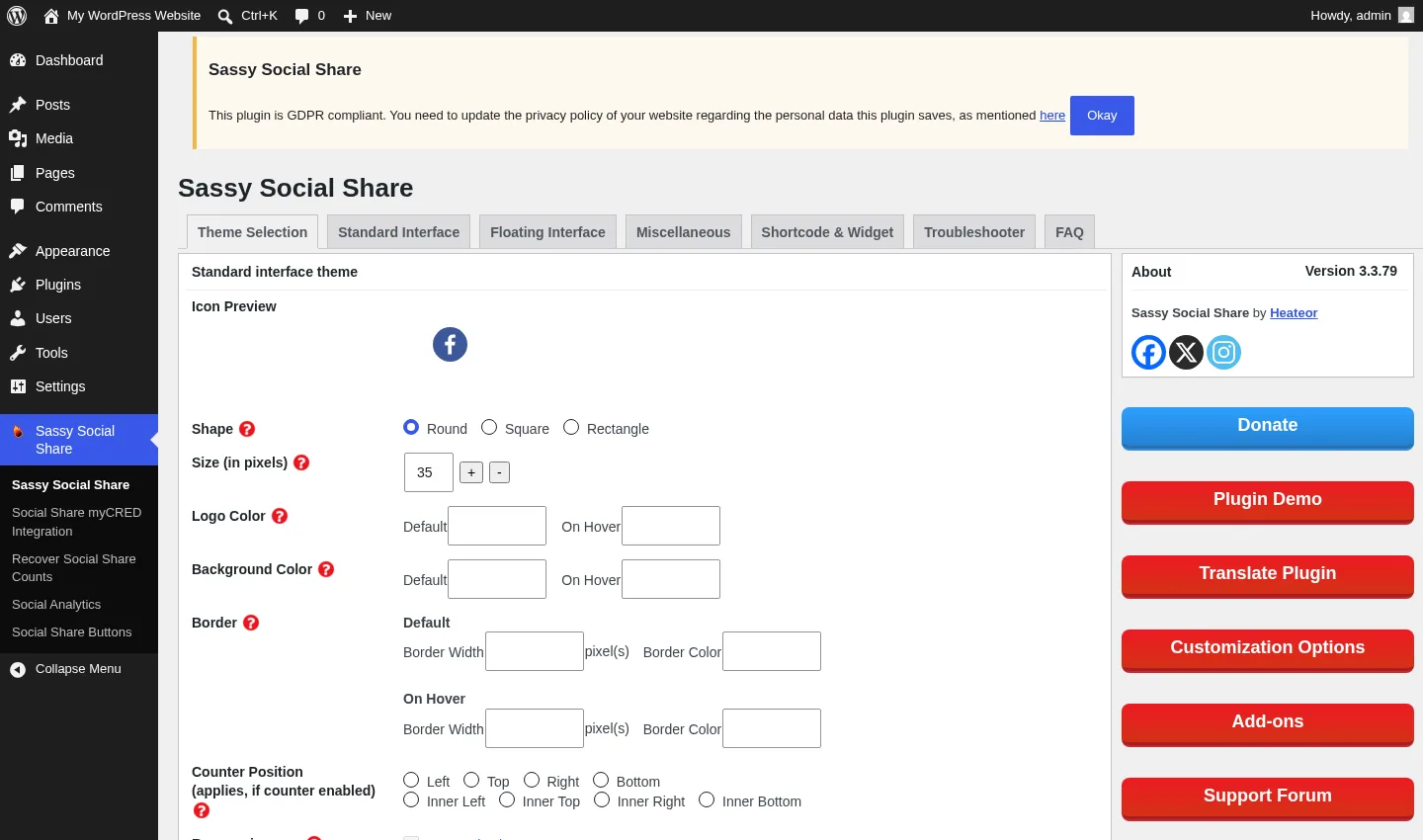Click the Users person icon
This screenshot has width=1423, height=840.
pyautogui.click(x=18, y=318)
